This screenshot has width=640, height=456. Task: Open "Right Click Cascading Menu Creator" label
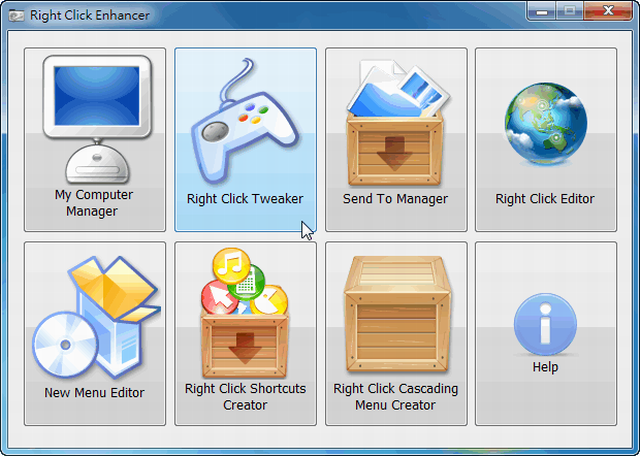tap(395, 397)
